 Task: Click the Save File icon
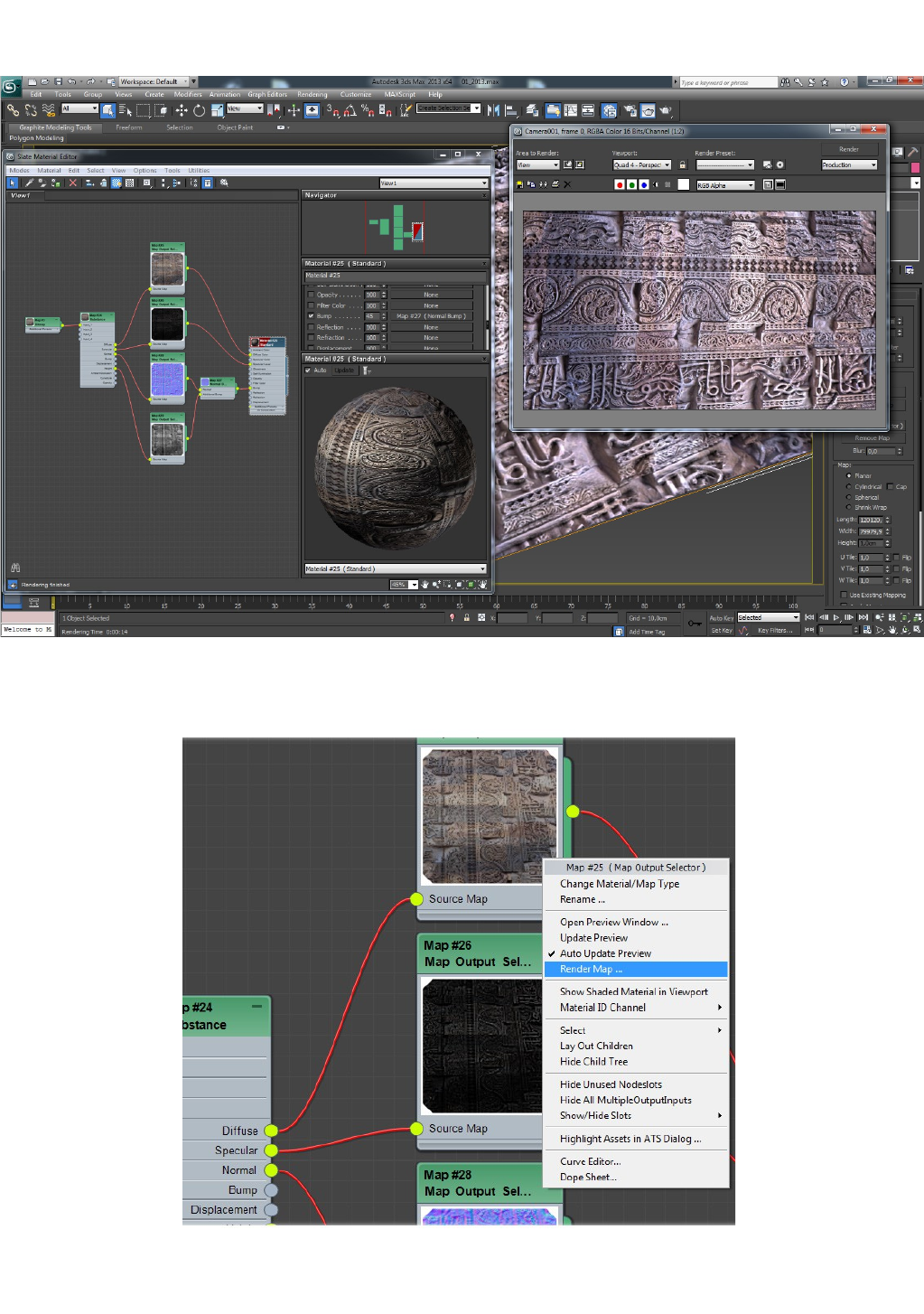(58, 81)
